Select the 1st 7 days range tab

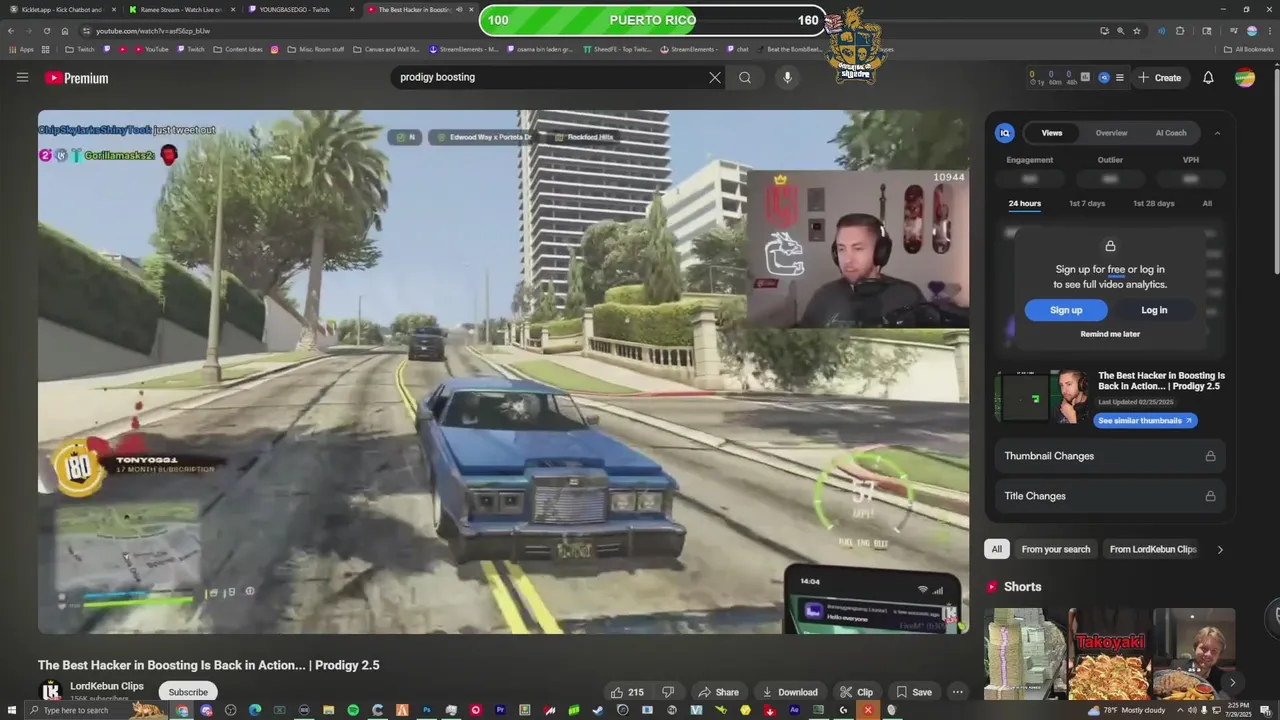(1087, 203)
